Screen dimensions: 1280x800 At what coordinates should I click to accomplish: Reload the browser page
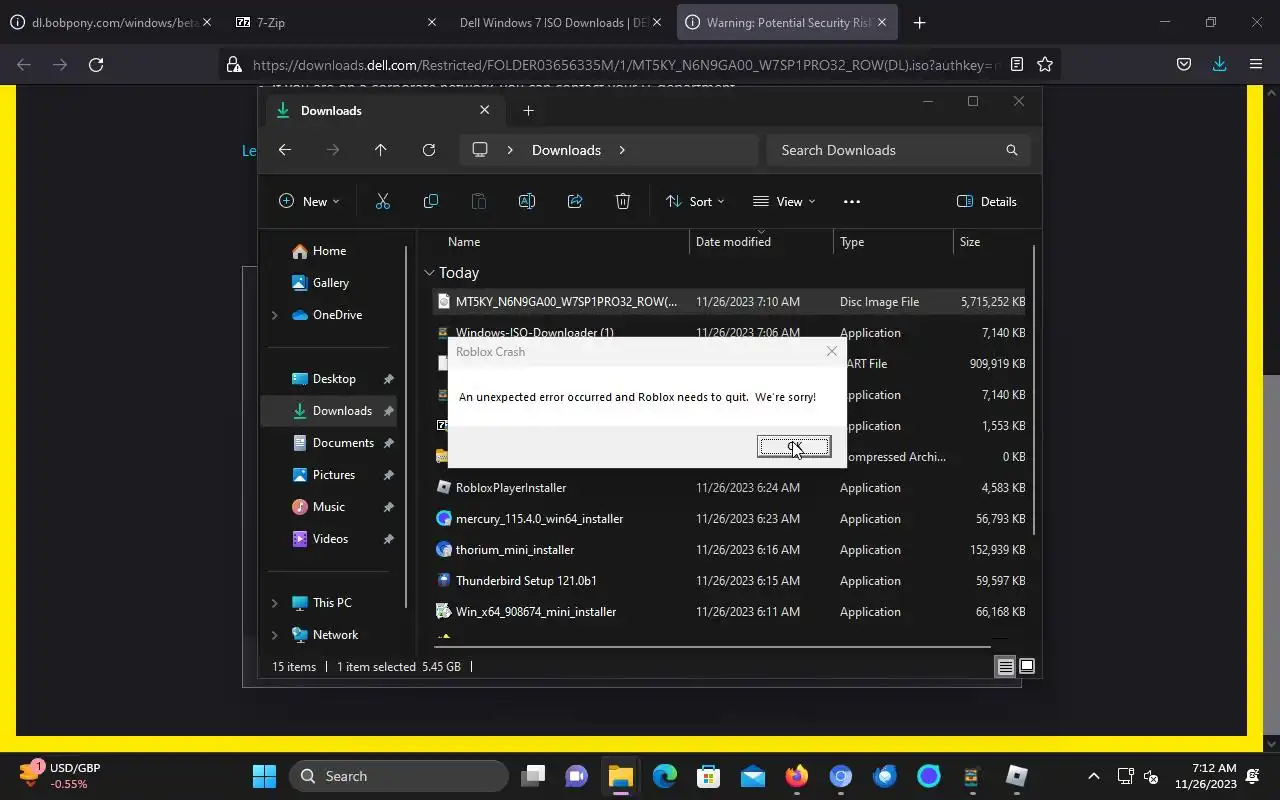[x=96, y=64]
